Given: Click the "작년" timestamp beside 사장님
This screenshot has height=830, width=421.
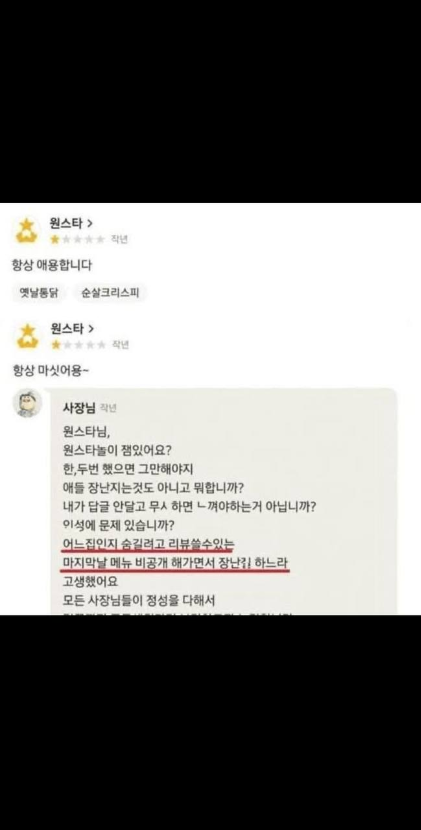Looking at the screenshot, I should (108, 408).
